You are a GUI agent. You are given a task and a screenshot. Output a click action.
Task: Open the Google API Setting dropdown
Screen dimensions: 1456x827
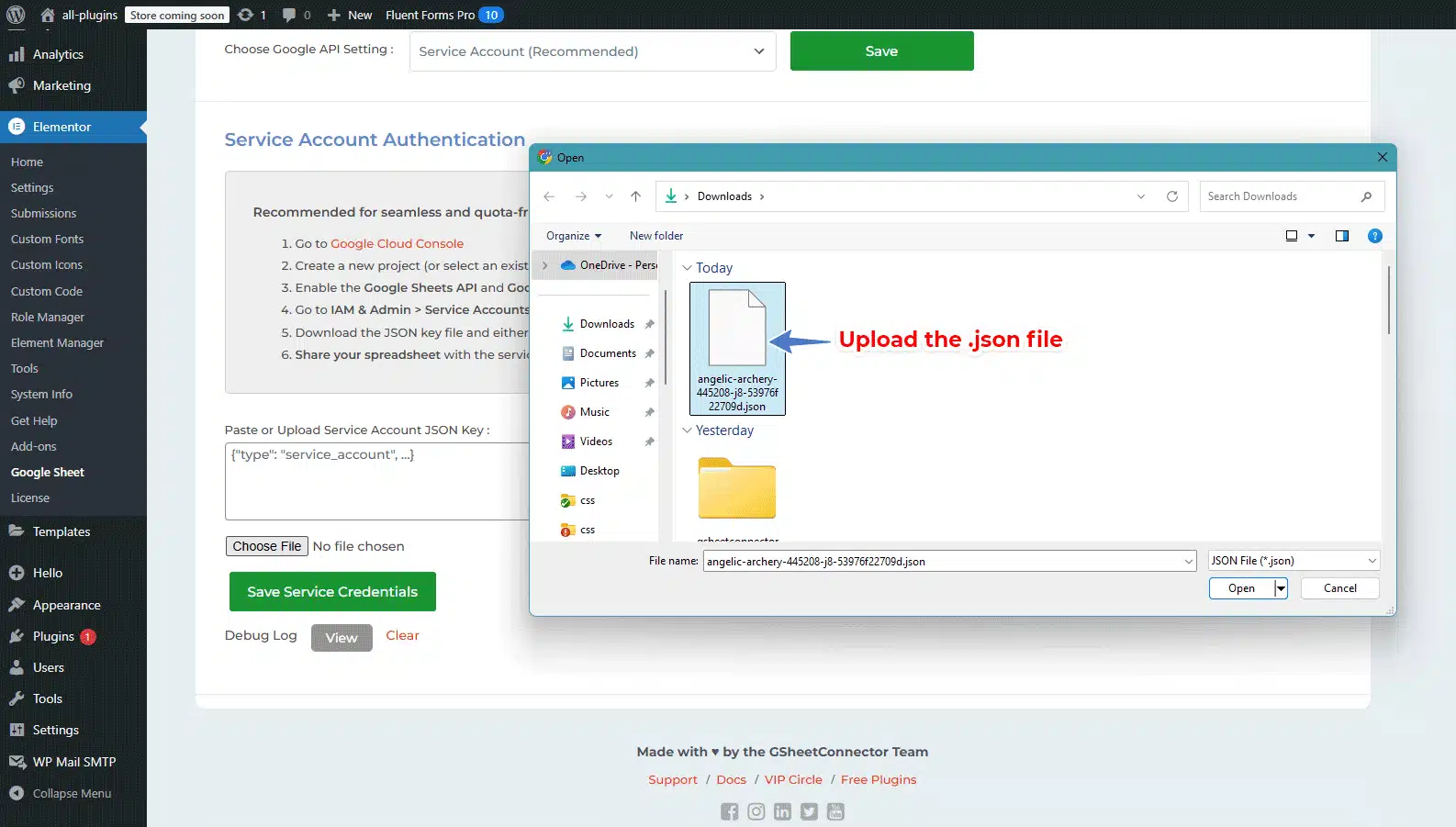click(x=592, y=51)
